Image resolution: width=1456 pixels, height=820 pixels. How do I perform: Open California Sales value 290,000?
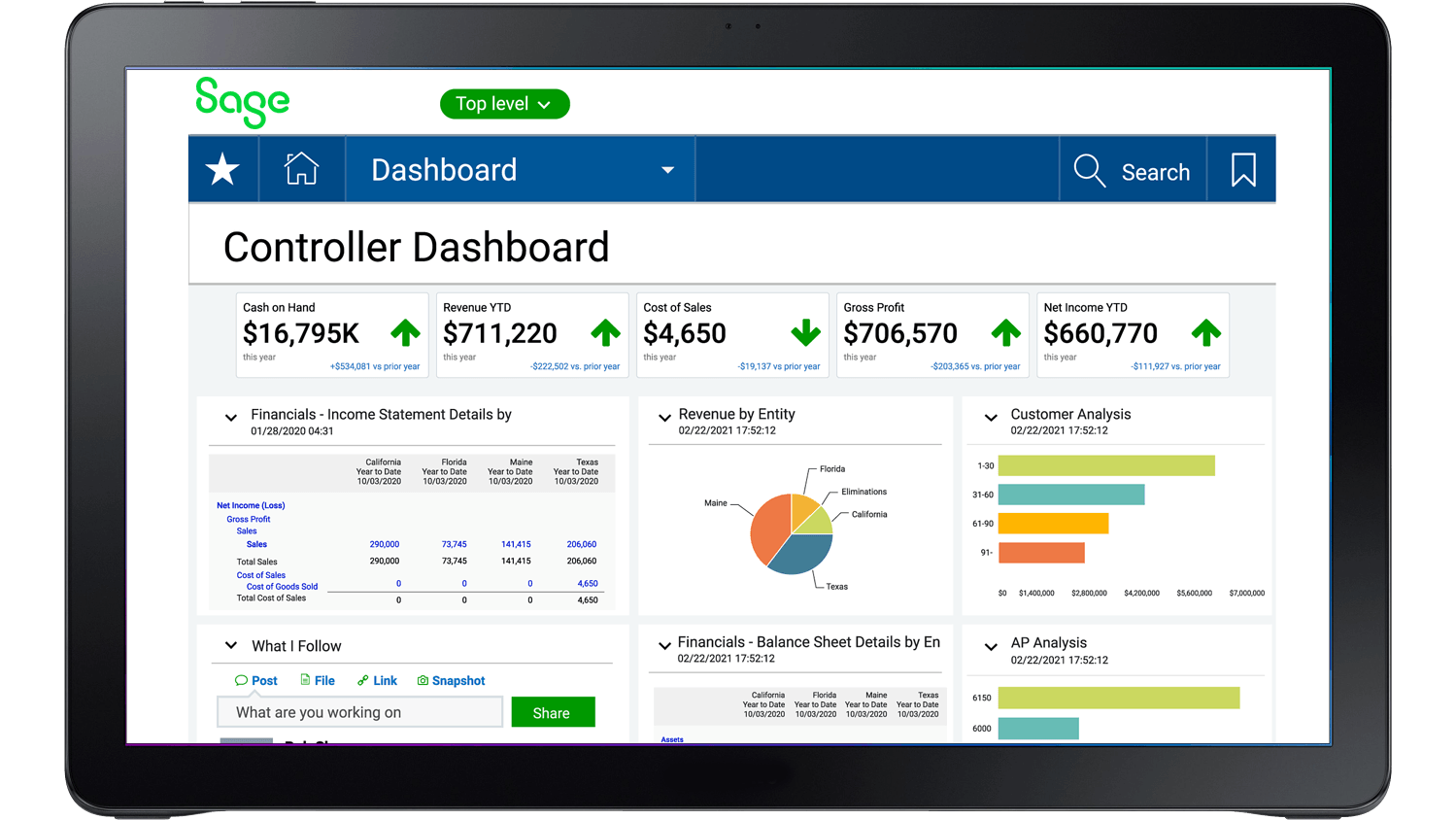coord(385,544)
